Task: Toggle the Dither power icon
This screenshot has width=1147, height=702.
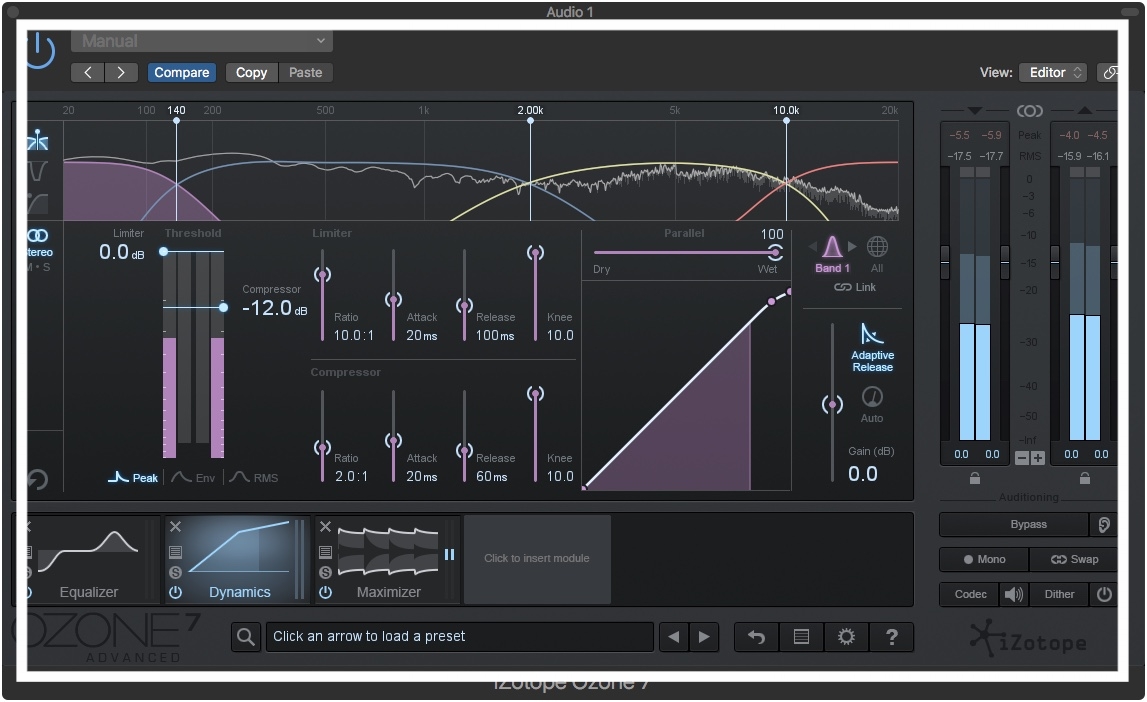Action: pyautogui.click(x=1104, y=595)
